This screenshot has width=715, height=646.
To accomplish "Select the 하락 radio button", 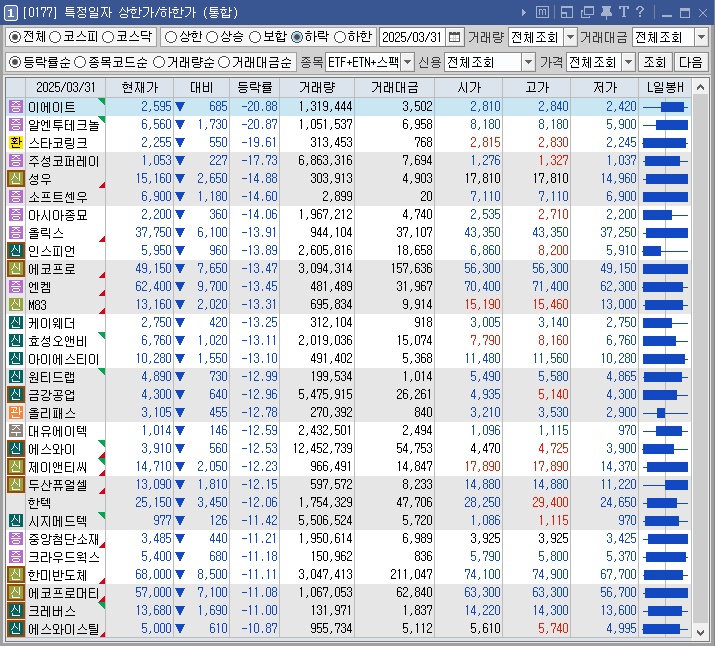I will (x=297, y=37).
